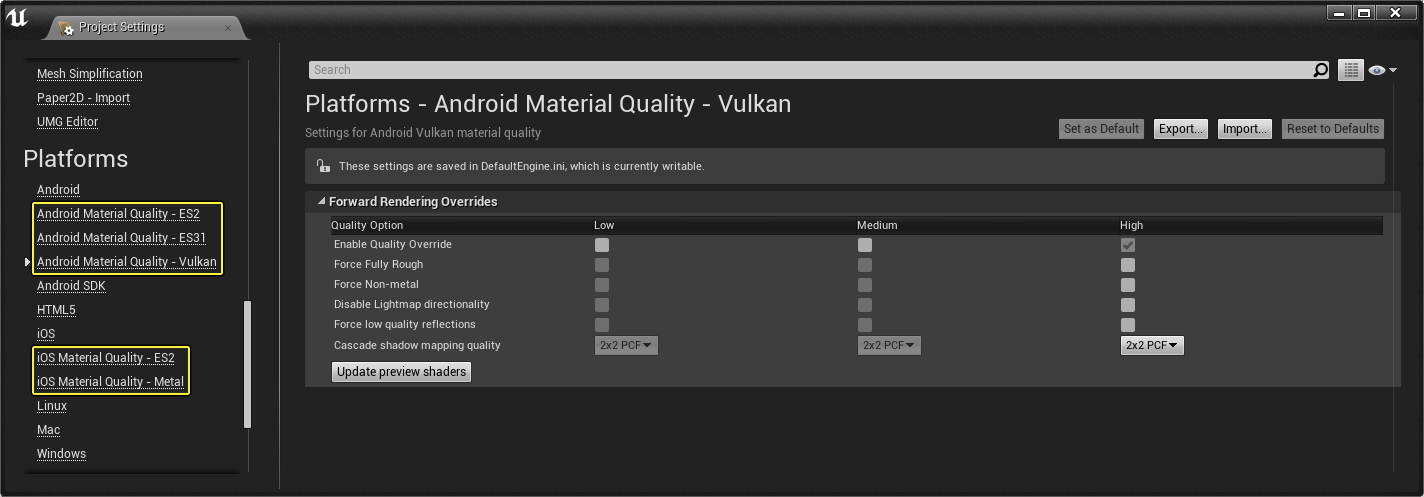Open the eye view options dropdown

[1382, 70]
